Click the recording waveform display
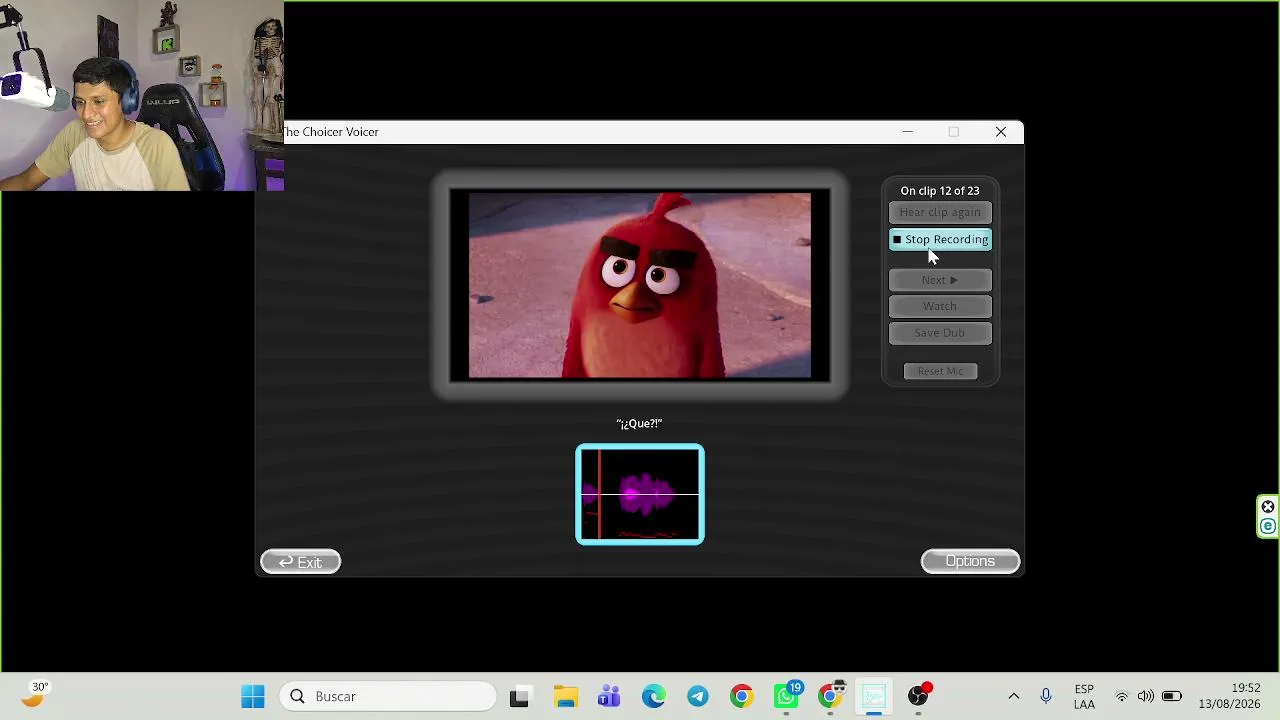Viewport: 1280px width, 720px height. [x=640, y=495]
